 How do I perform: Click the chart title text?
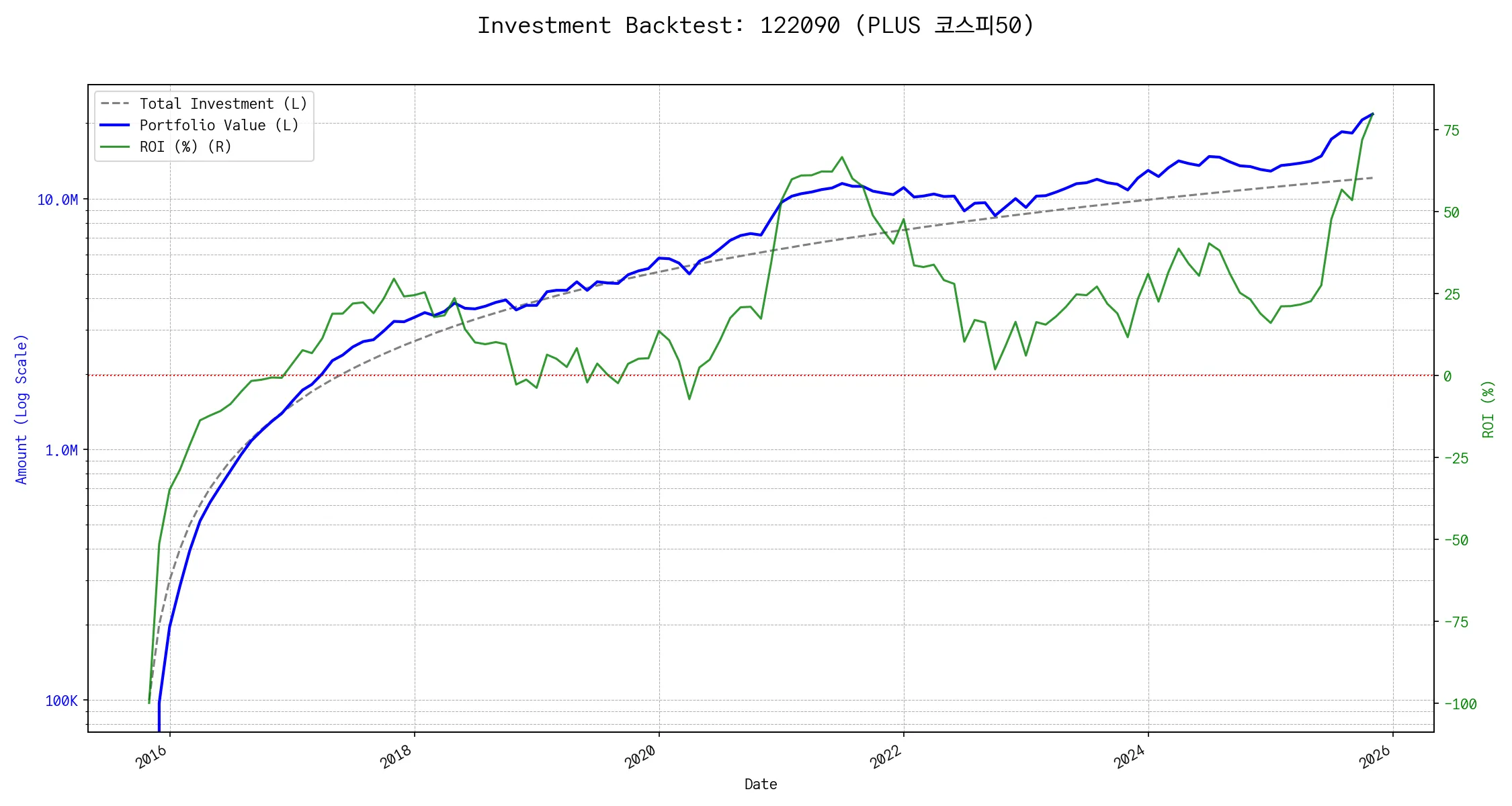(755, 26)
